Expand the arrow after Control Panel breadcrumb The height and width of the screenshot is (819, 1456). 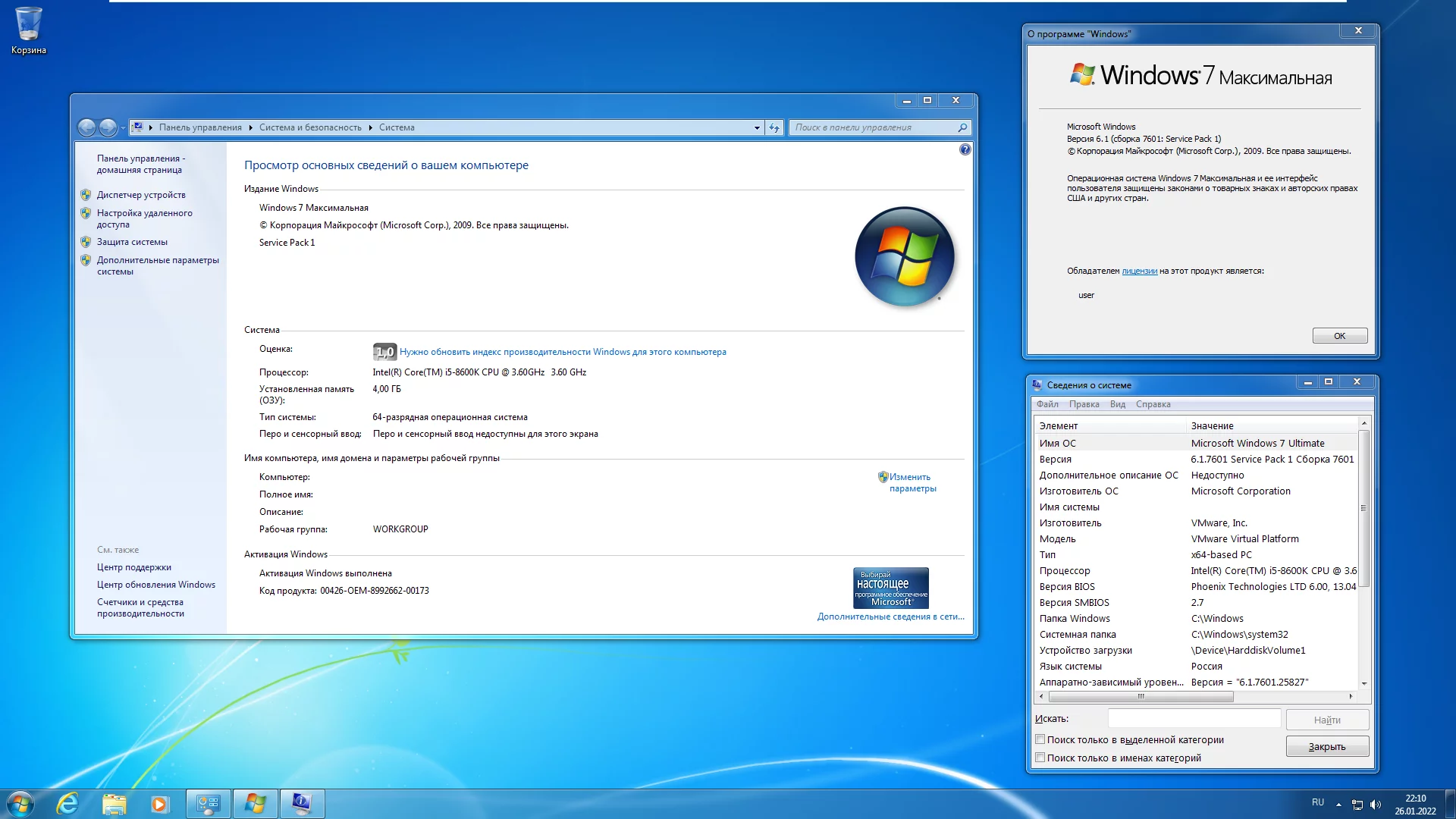(x=250, y=127)
